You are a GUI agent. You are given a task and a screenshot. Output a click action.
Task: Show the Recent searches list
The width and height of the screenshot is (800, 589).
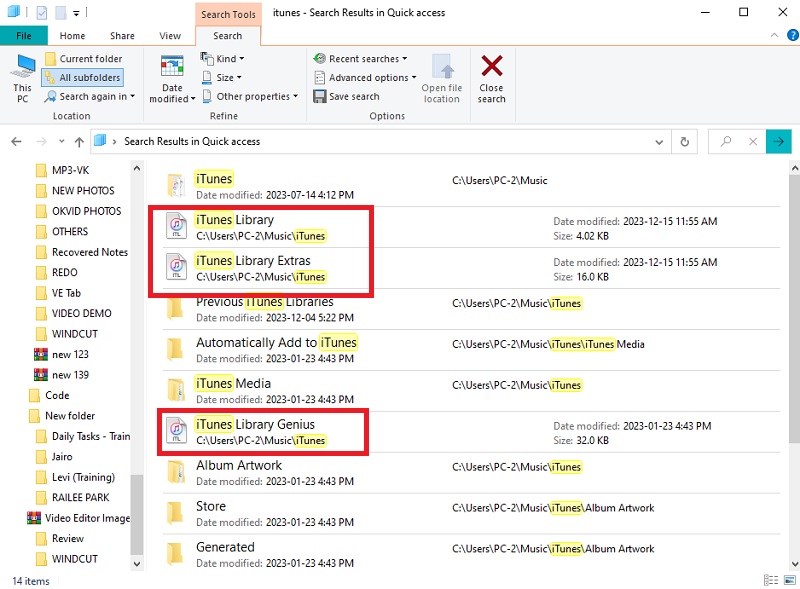[x=360, y=59]
